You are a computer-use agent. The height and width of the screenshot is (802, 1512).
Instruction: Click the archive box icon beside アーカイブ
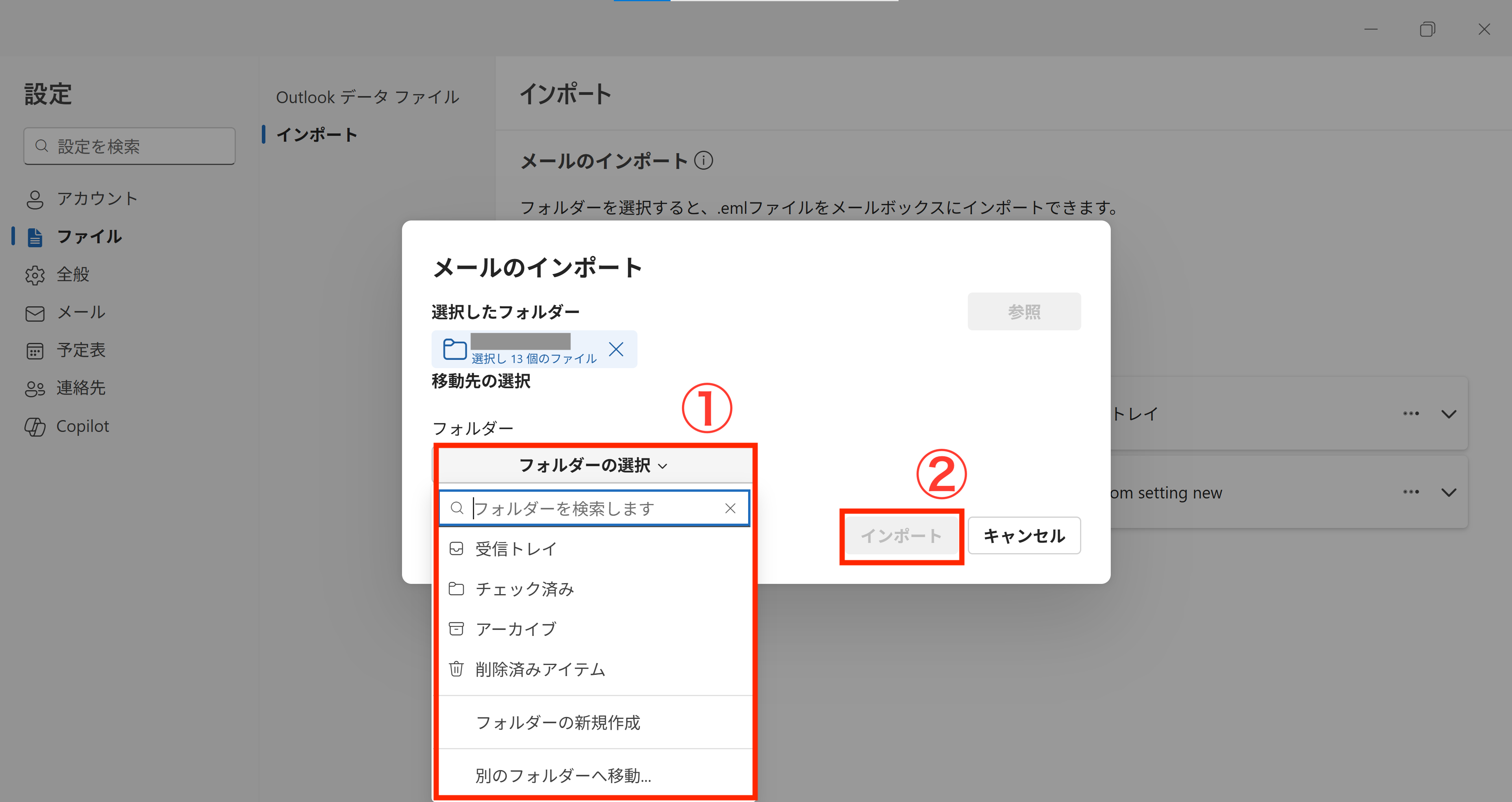pyautogui.click(x=456, y=629)
